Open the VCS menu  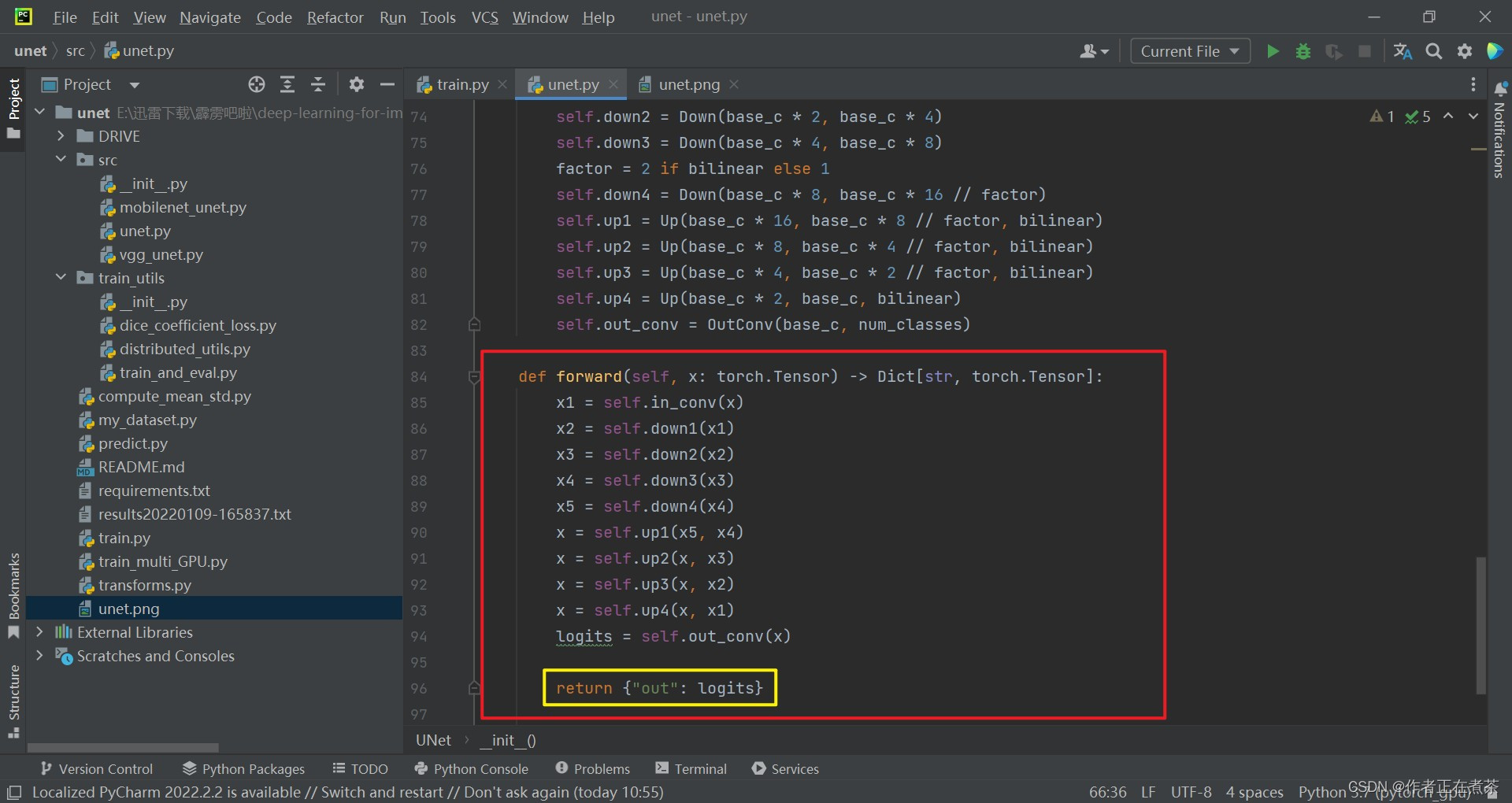click(485, 17)
